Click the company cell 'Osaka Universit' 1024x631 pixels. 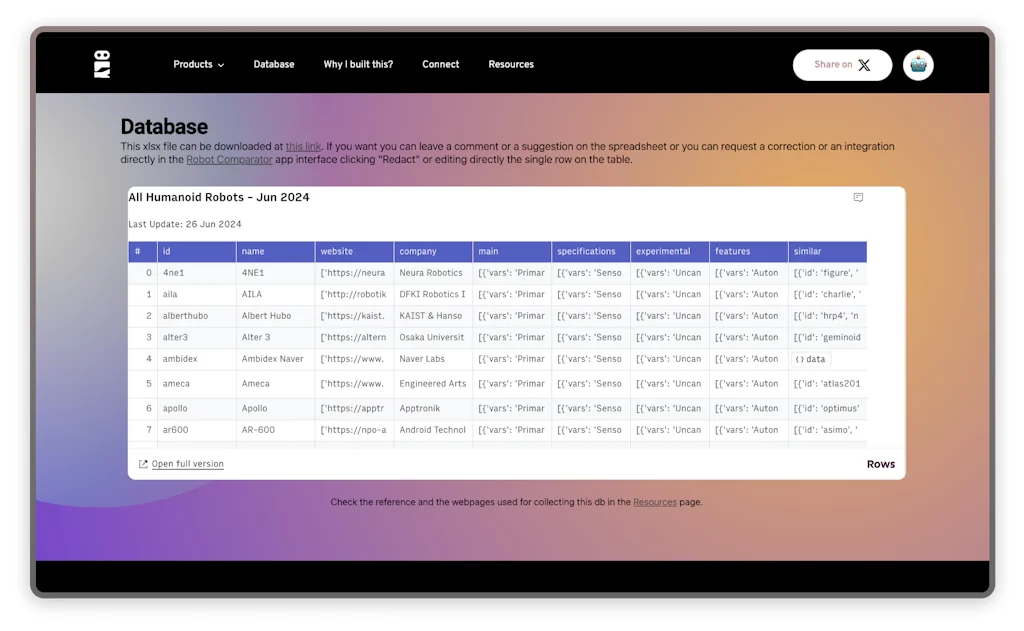click(x=433, y=338)
